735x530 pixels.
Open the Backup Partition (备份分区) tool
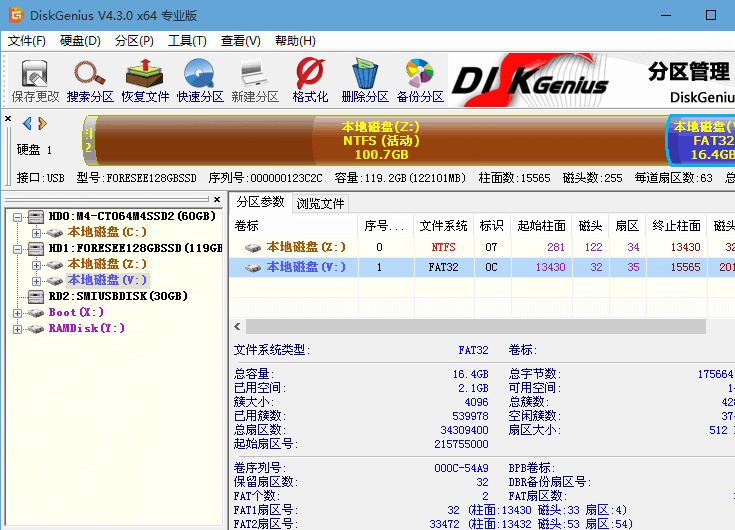420,81
